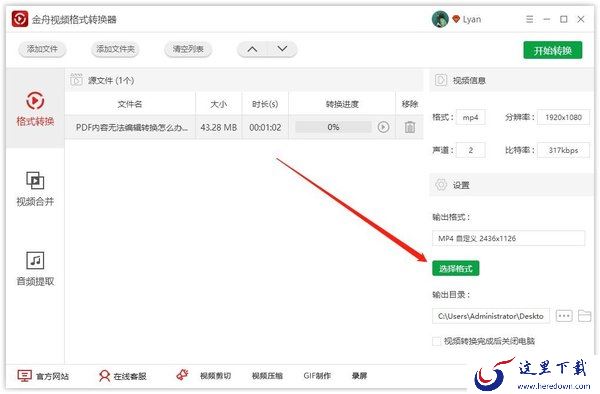Open the 视频剪切 tool link
The width and height of the screenshot is (600, 394).
[215, 376]
